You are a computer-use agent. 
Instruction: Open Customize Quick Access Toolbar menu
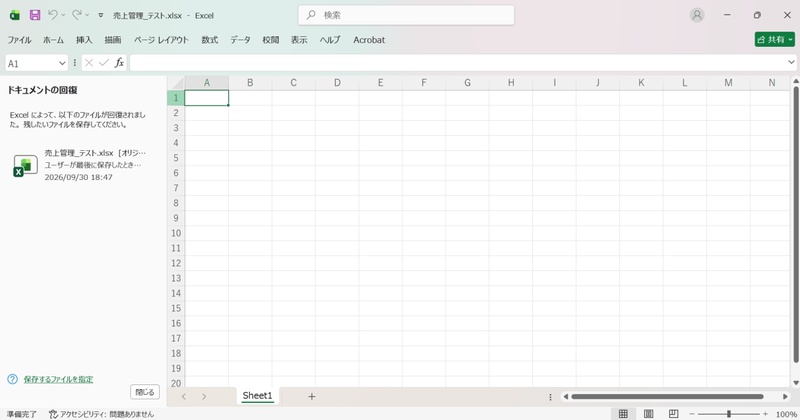tap(101, 15)
